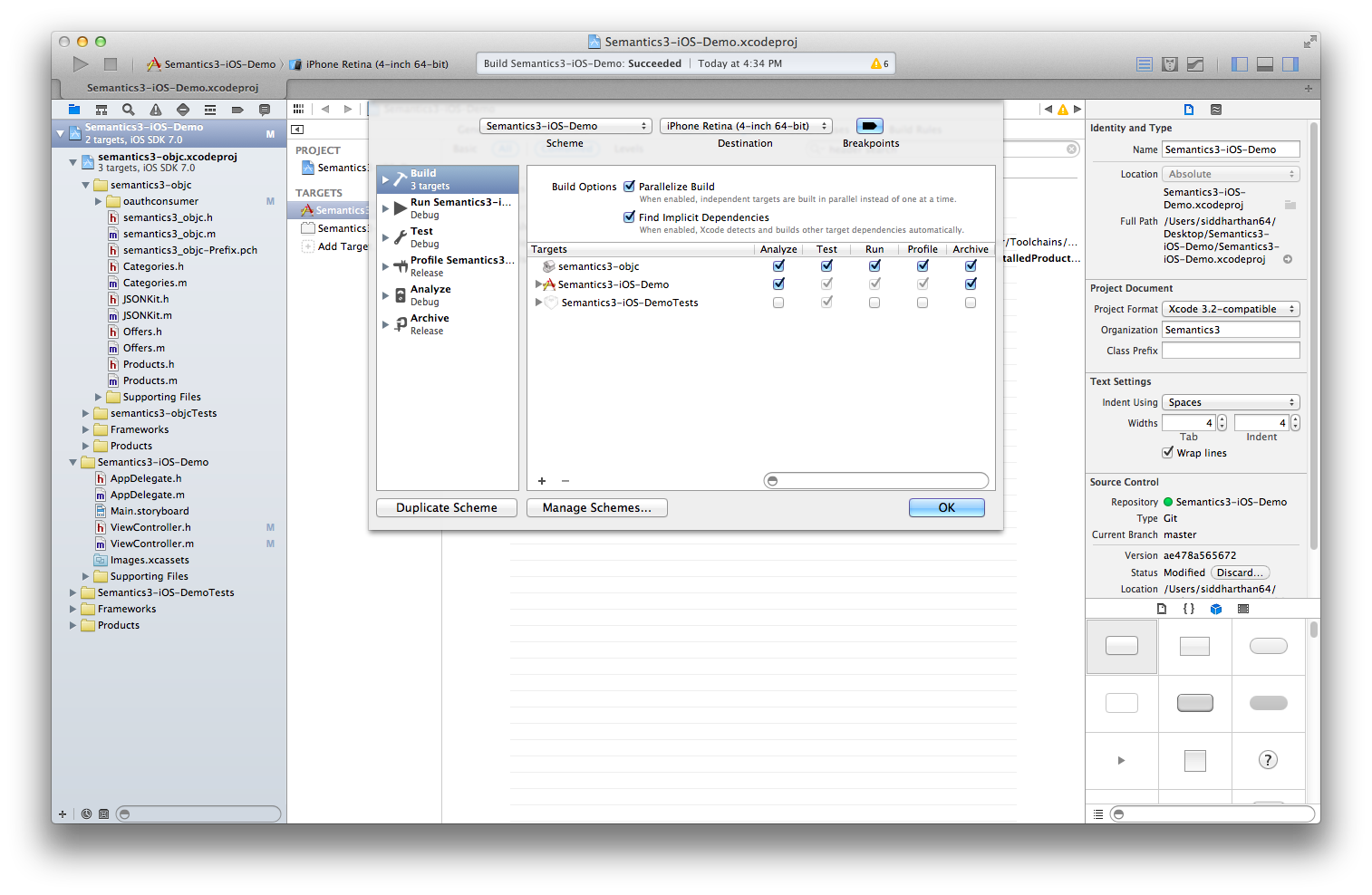Select the Build action in scheme list

[x=448, y=179]
